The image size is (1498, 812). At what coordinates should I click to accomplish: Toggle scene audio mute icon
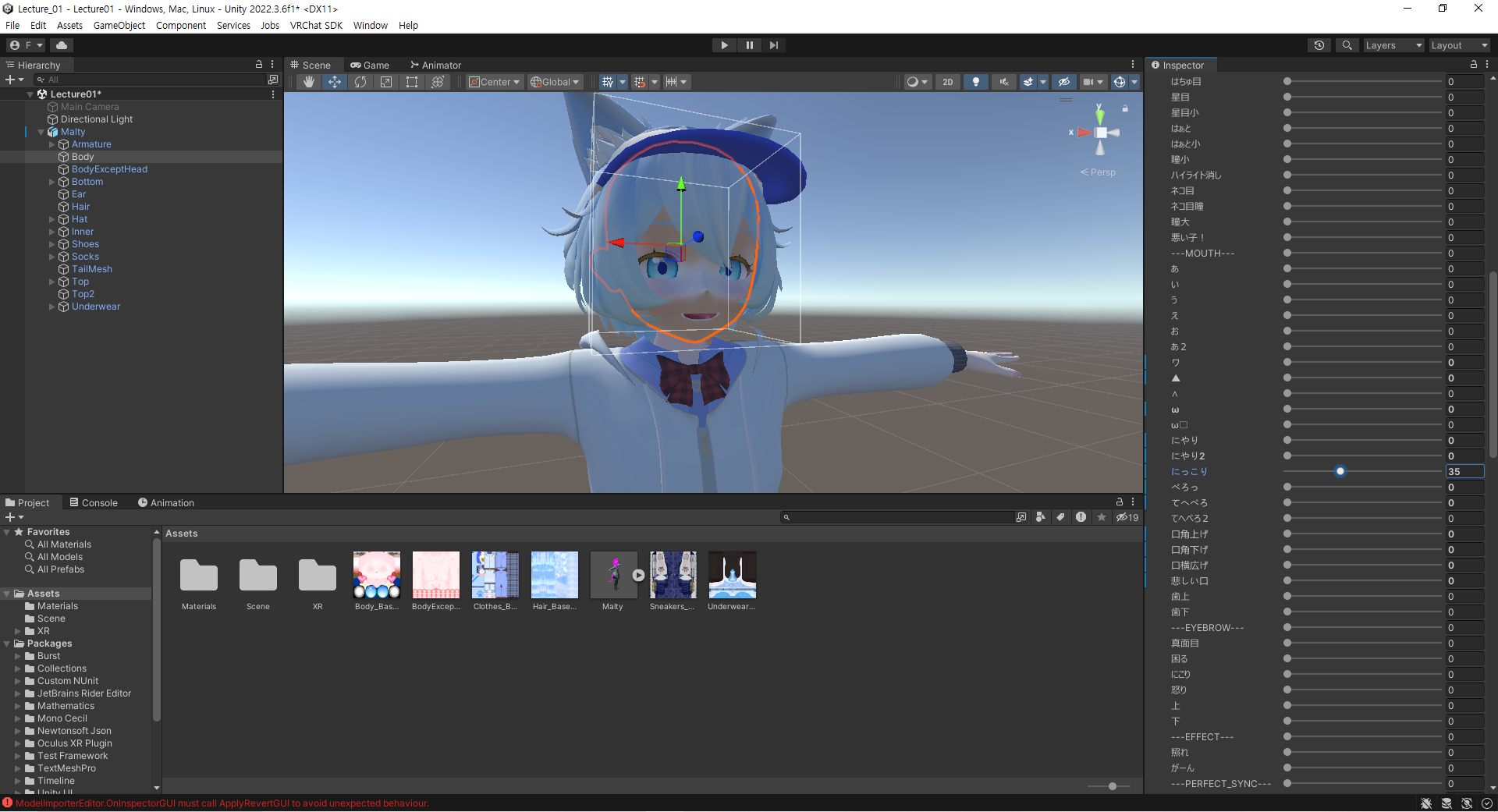pyautogui.click(x=1004, y=82)
